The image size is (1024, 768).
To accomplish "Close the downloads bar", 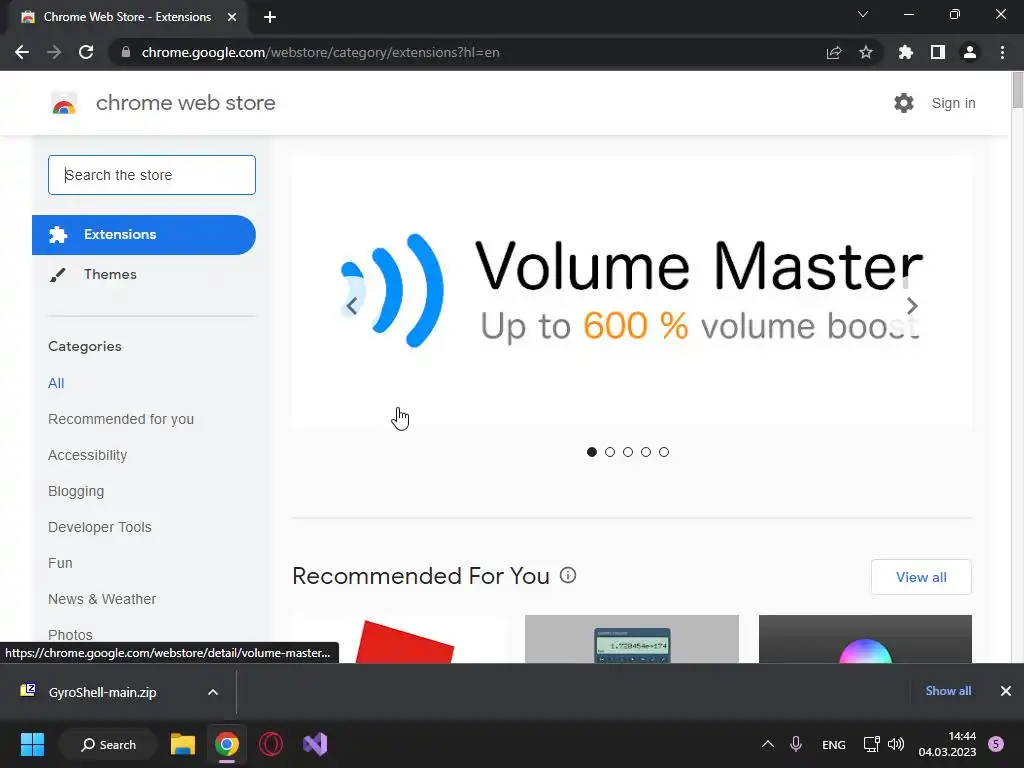I will point(1006,691).
